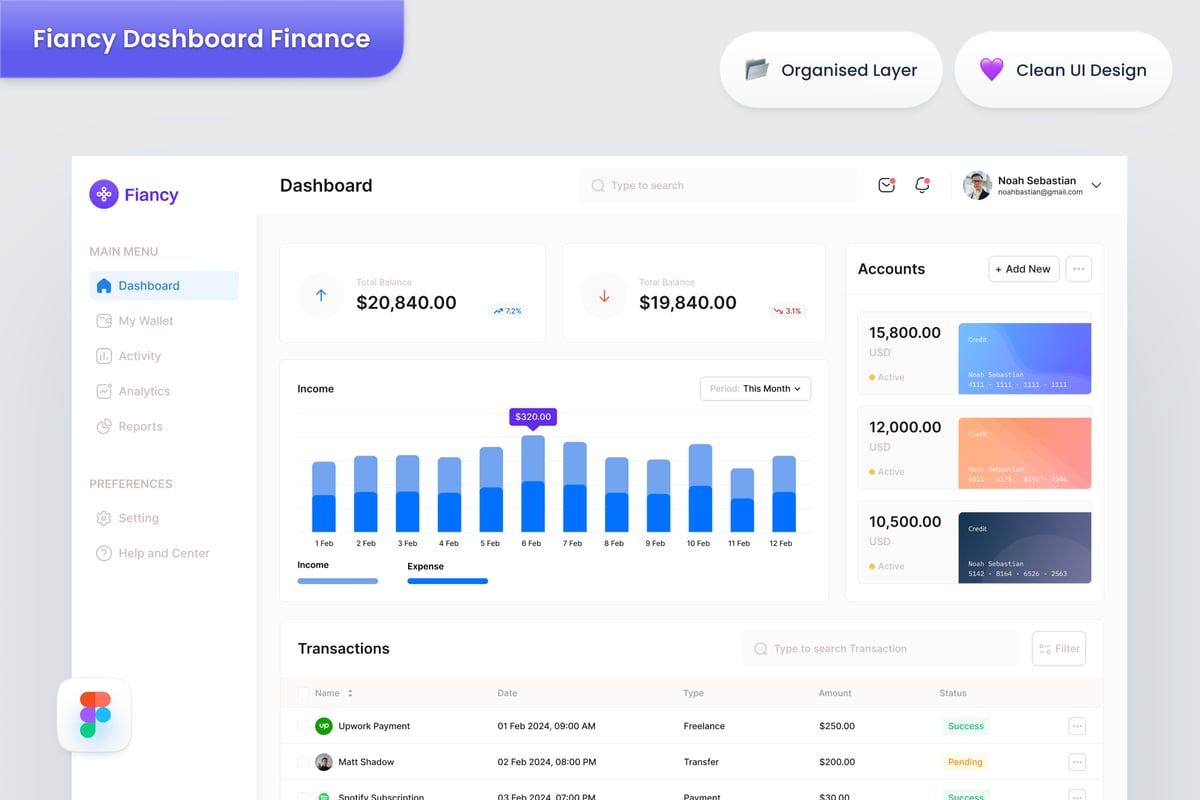Expand the user profile menu chevron
This screenshot has width=1200, height=800.
pyautogui.click(x=1096, y=186)
